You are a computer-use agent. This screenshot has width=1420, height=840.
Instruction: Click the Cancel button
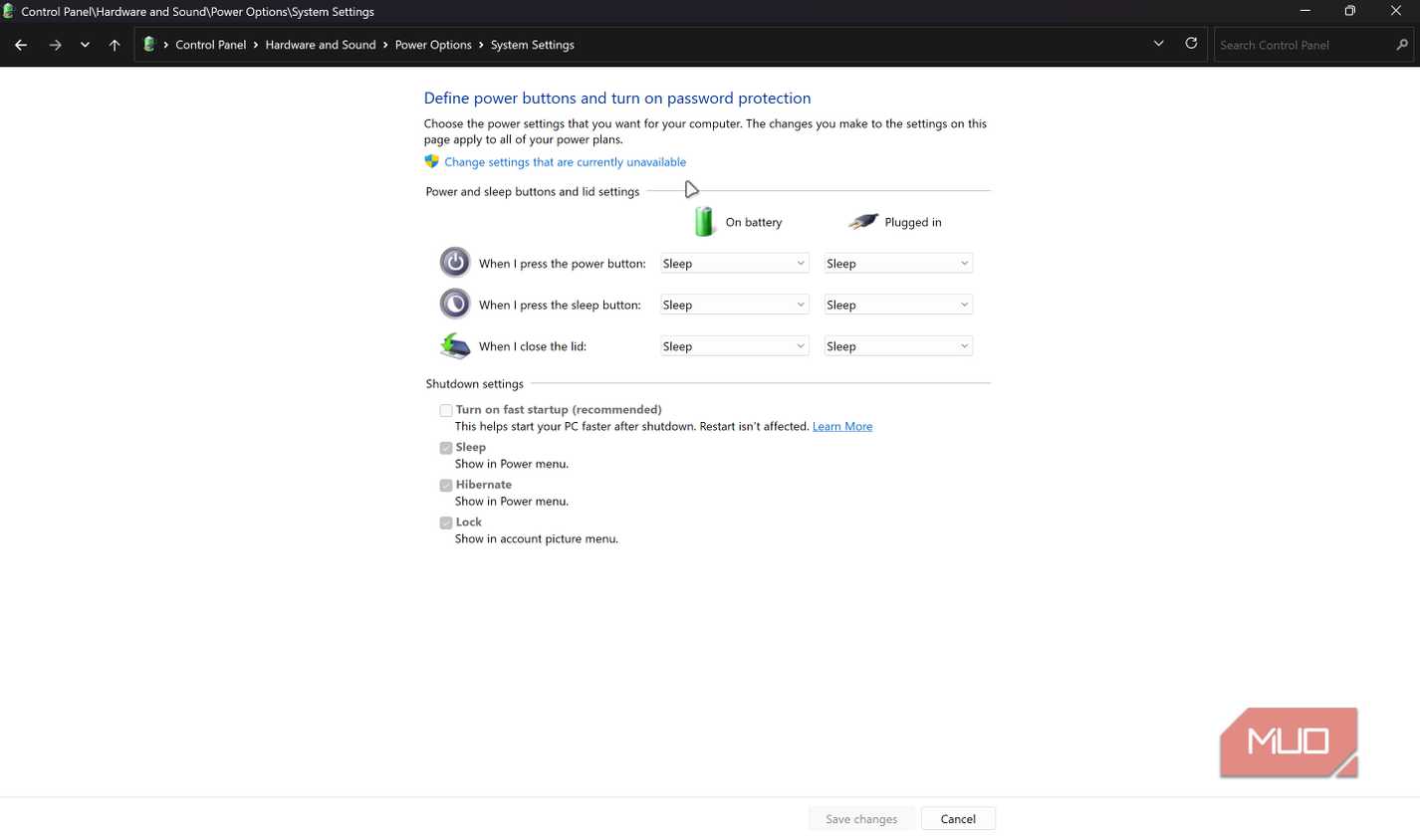coord(958,819)
